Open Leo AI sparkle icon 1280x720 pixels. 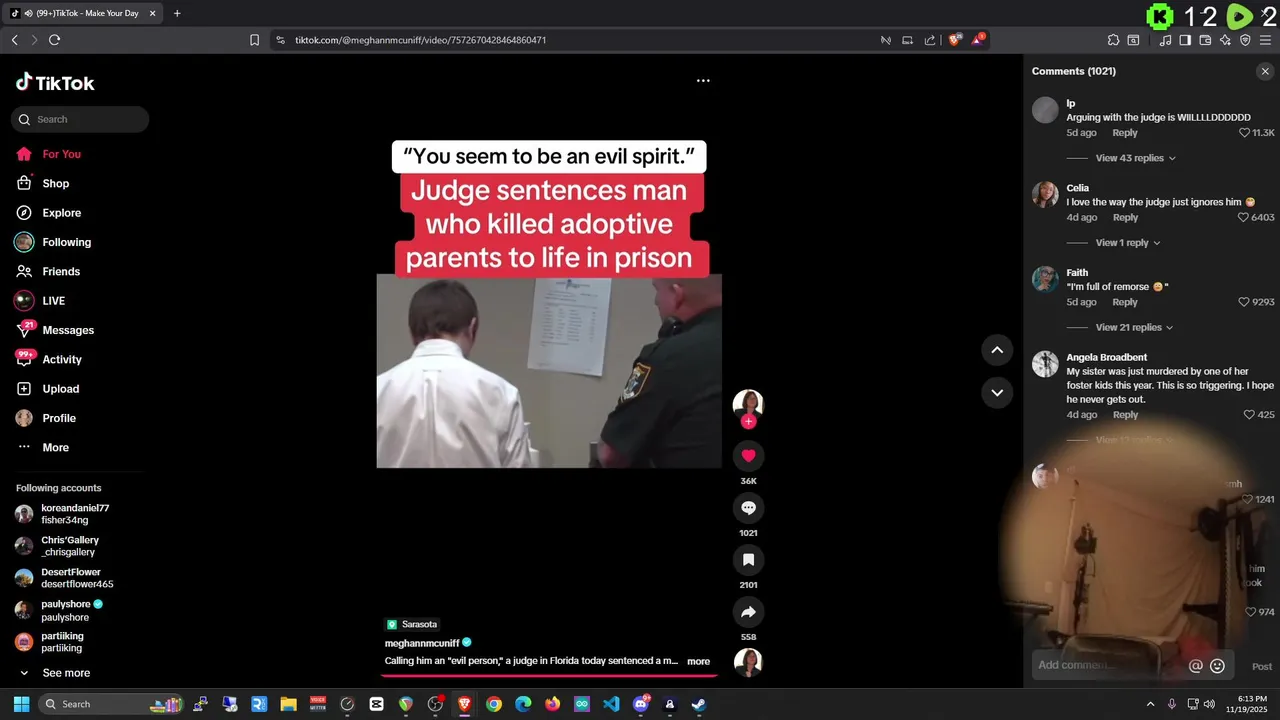click(x=1225, y=40)
